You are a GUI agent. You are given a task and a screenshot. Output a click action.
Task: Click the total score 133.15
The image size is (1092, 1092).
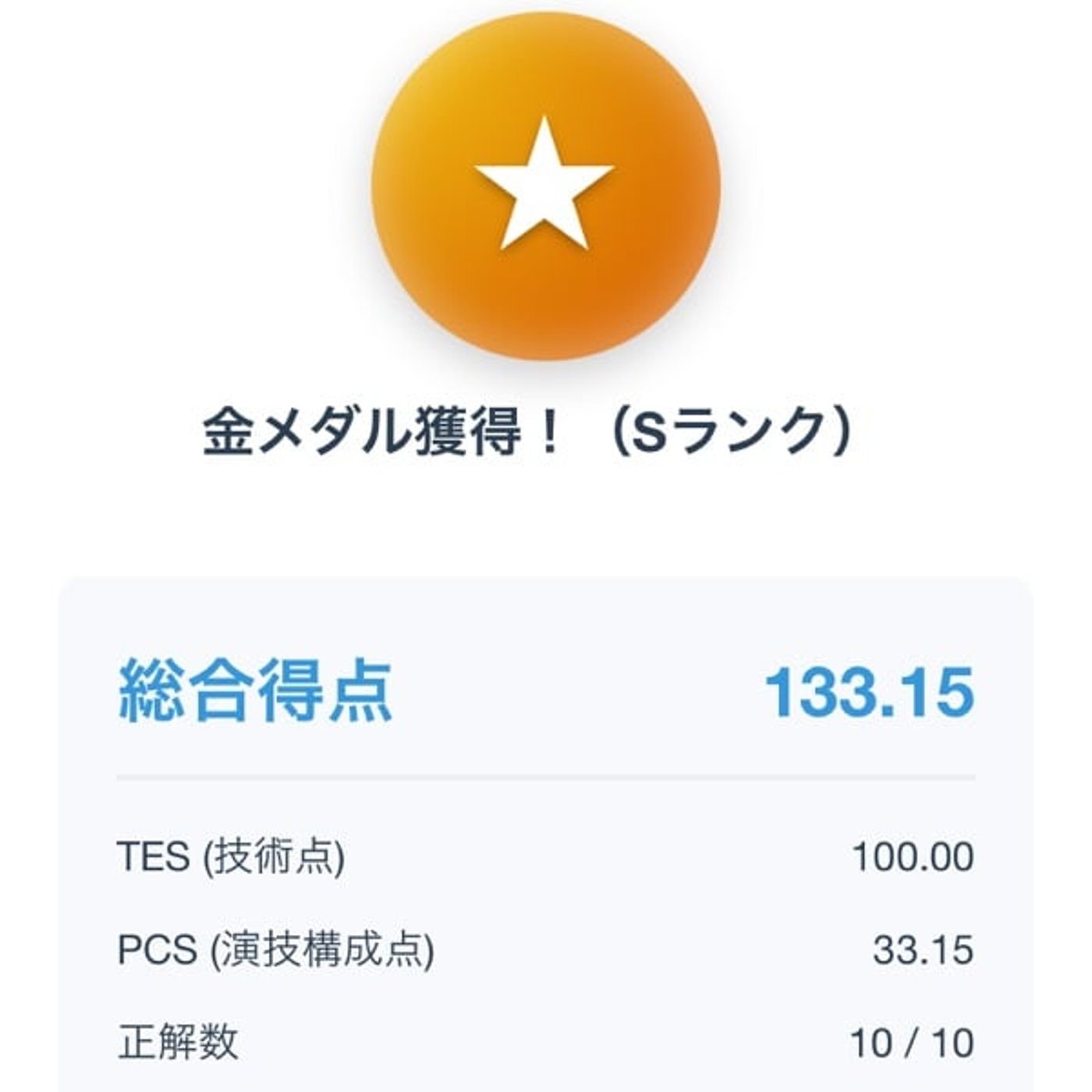(870, 692)
